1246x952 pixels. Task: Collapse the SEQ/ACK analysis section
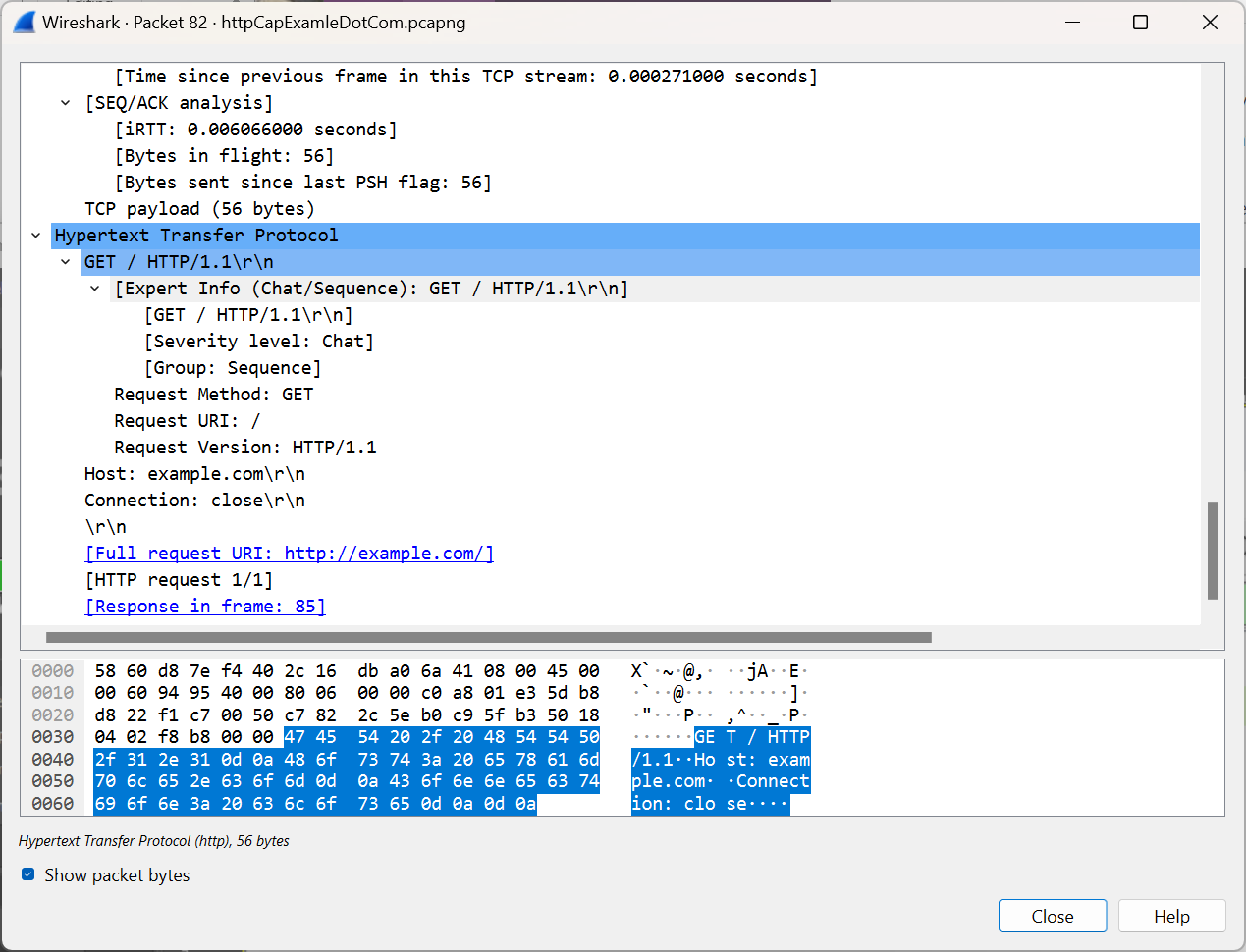pyautogui.click(x=65, y=103)
